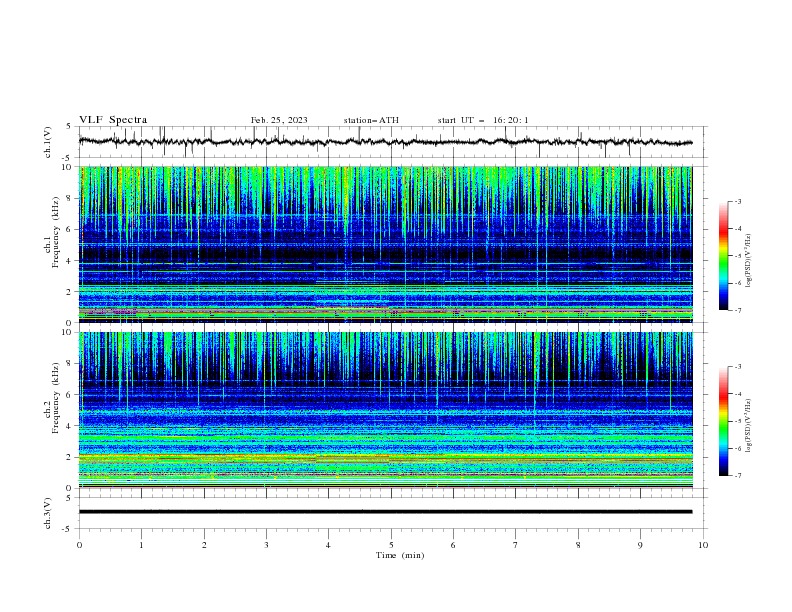
Task: Click the "-4" tick on ch.2 colorbar
Action: click(x=737, y=394)
